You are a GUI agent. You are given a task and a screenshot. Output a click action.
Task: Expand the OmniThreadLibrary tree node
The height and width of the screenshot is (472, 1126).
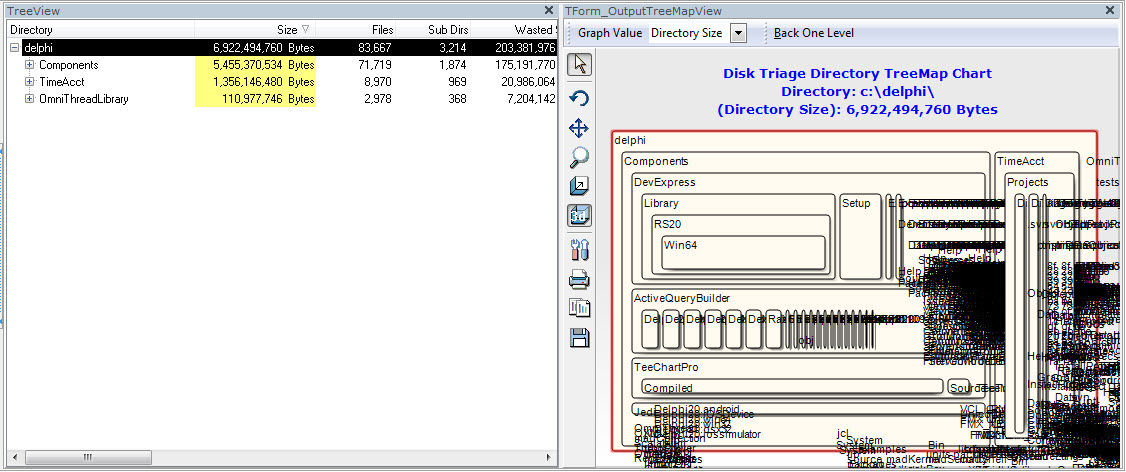(x=29, y=98)
